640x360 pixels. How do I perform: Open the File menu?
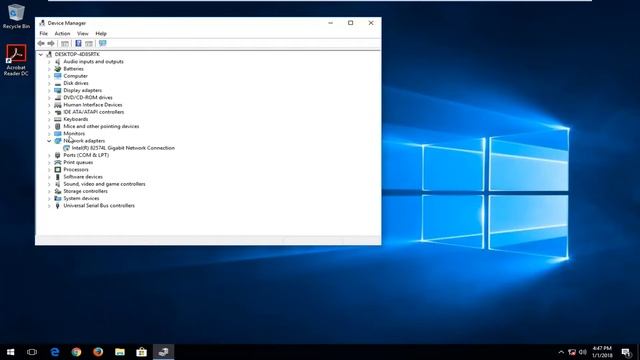44,33
